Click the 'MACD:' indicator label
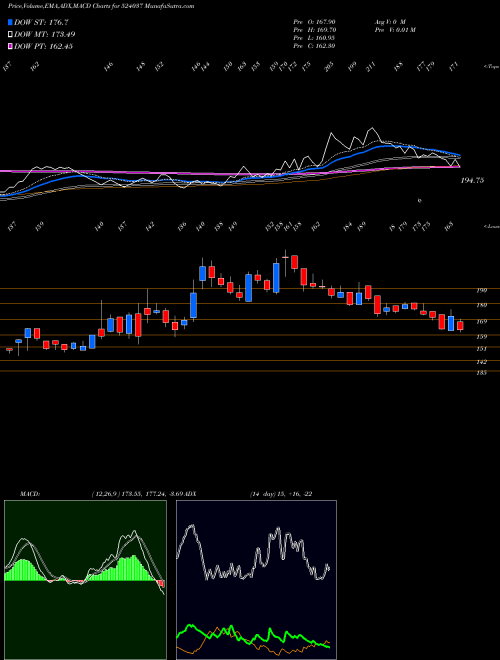Screen dimensions: 500x660 point(30,494)
